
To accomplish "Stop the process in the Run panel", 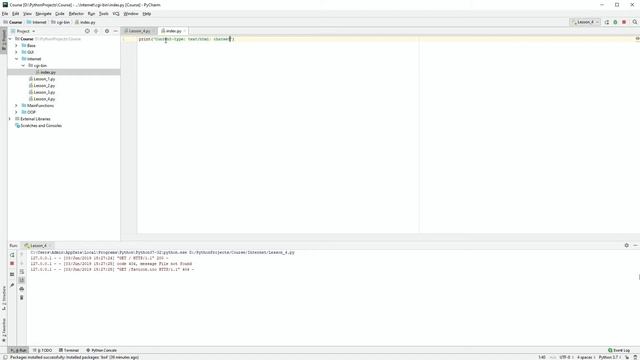I will click(x=12, y=264).
